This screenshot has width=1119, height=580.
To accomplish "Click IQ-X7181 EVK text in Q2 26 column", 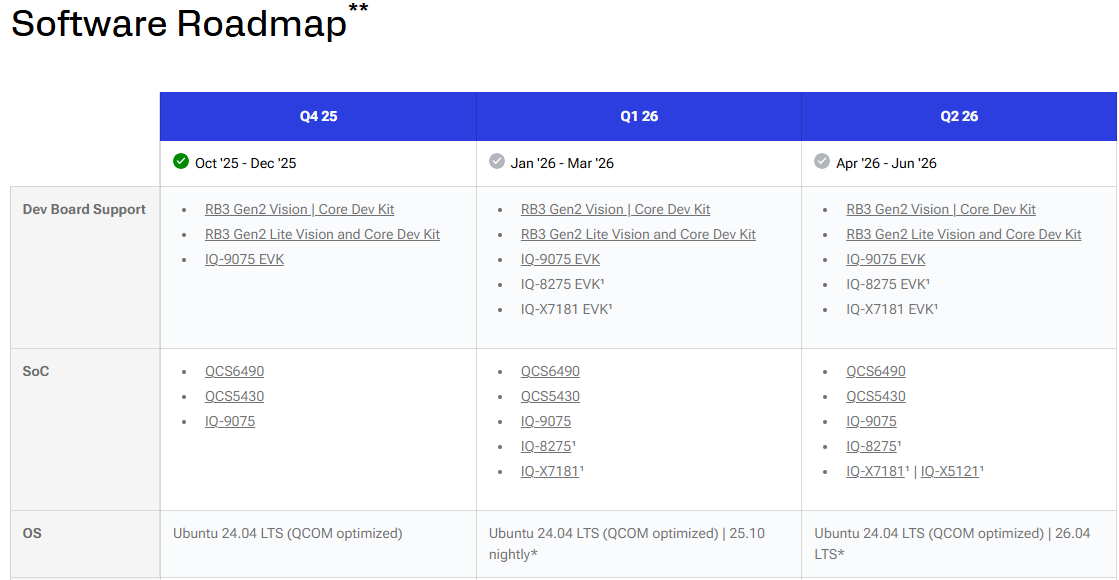I will pos(892,309).
